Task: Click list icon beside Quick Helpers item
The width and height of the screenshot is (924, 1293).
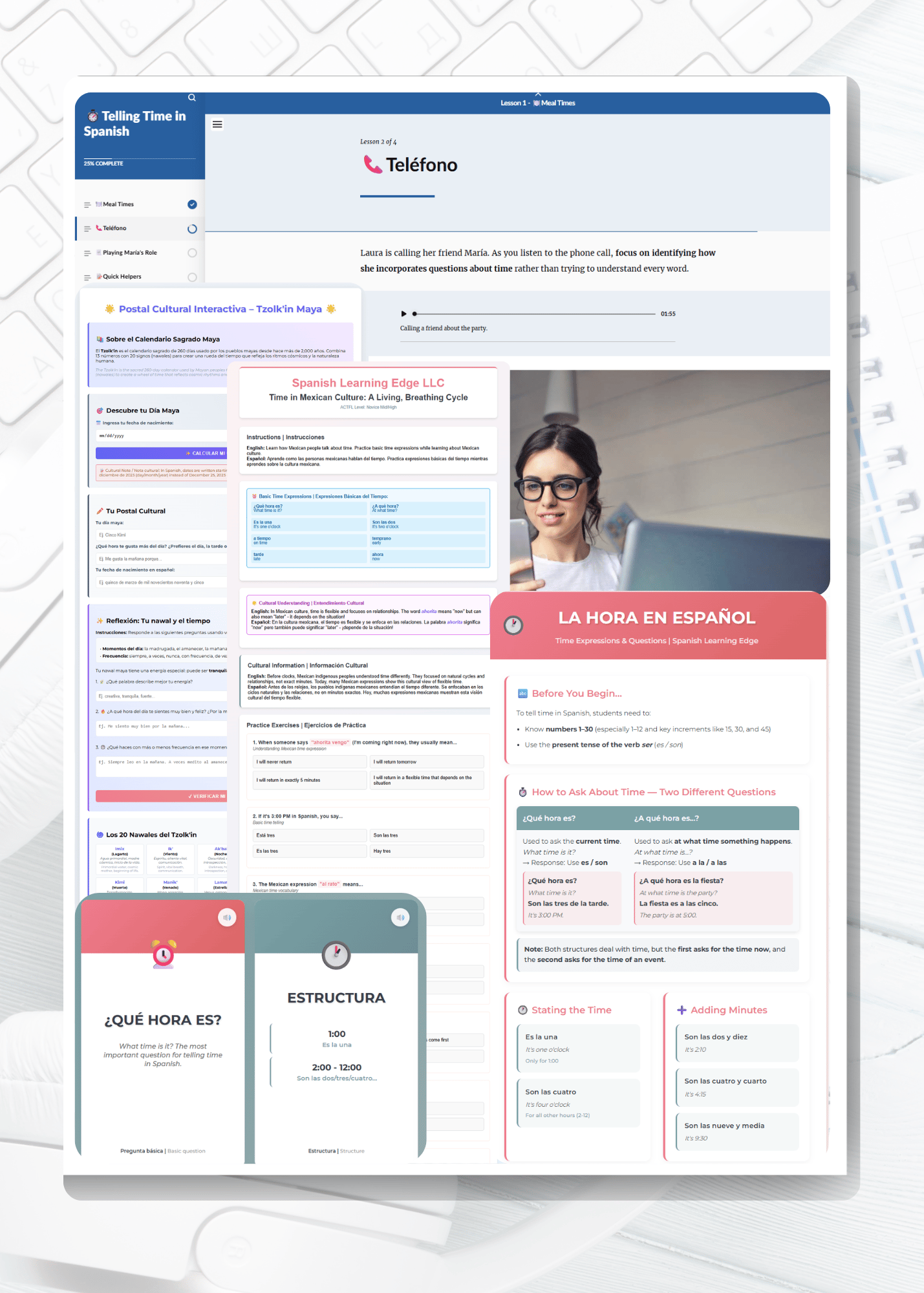Action: pos(87,277)
